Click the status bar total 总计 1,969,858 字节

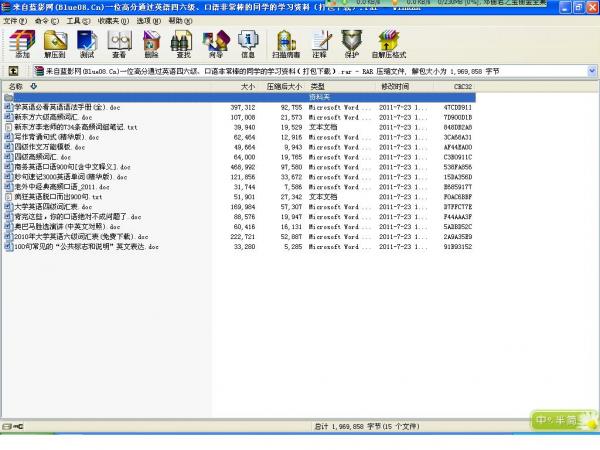[367, 426]
